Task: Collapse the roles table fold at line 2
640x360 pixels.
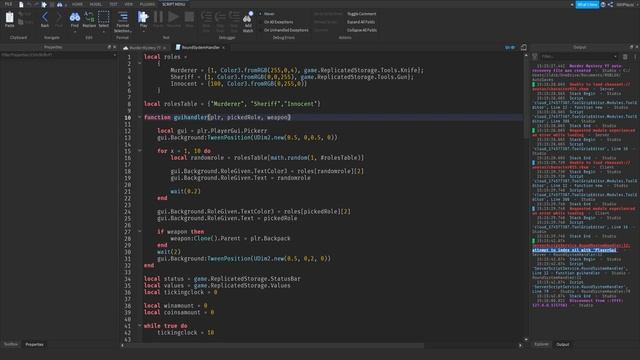Action: click(x=140, y=63)
